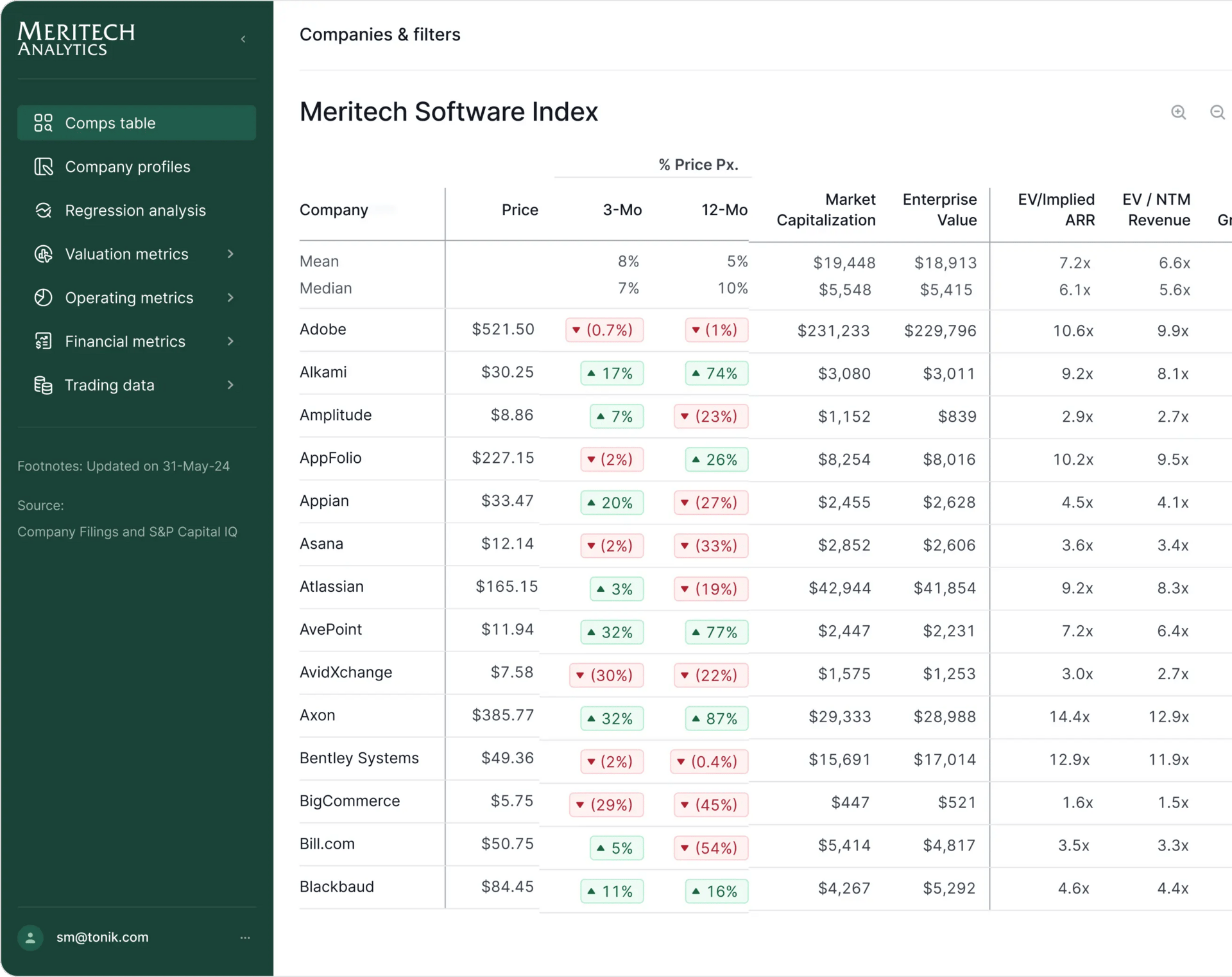Click the user avatar icon
This screenshot has width=1232, height=977.
point(30,937)
